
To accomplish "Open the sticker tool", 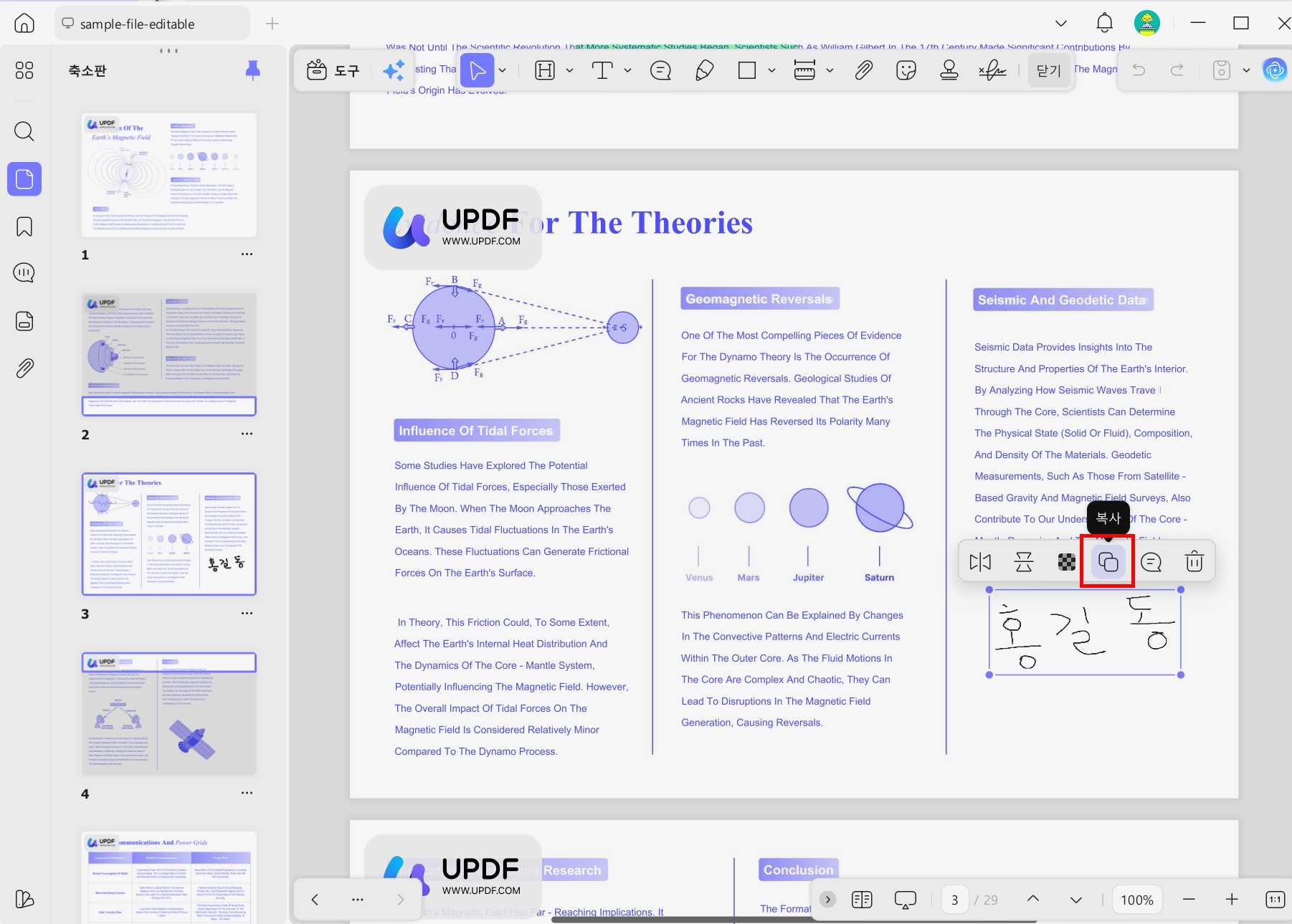I will pyautogui.click(x=906, y=70).
